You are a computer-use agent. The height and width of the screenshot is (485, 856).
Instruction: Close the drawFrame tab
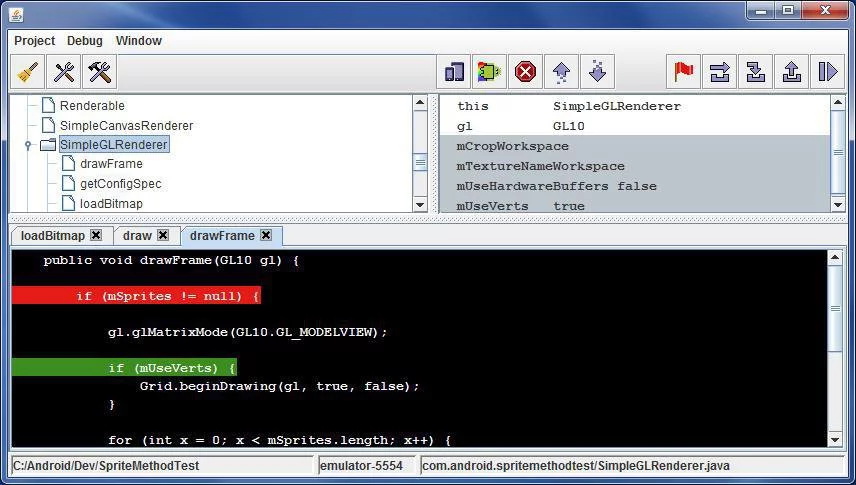[266, 235]
